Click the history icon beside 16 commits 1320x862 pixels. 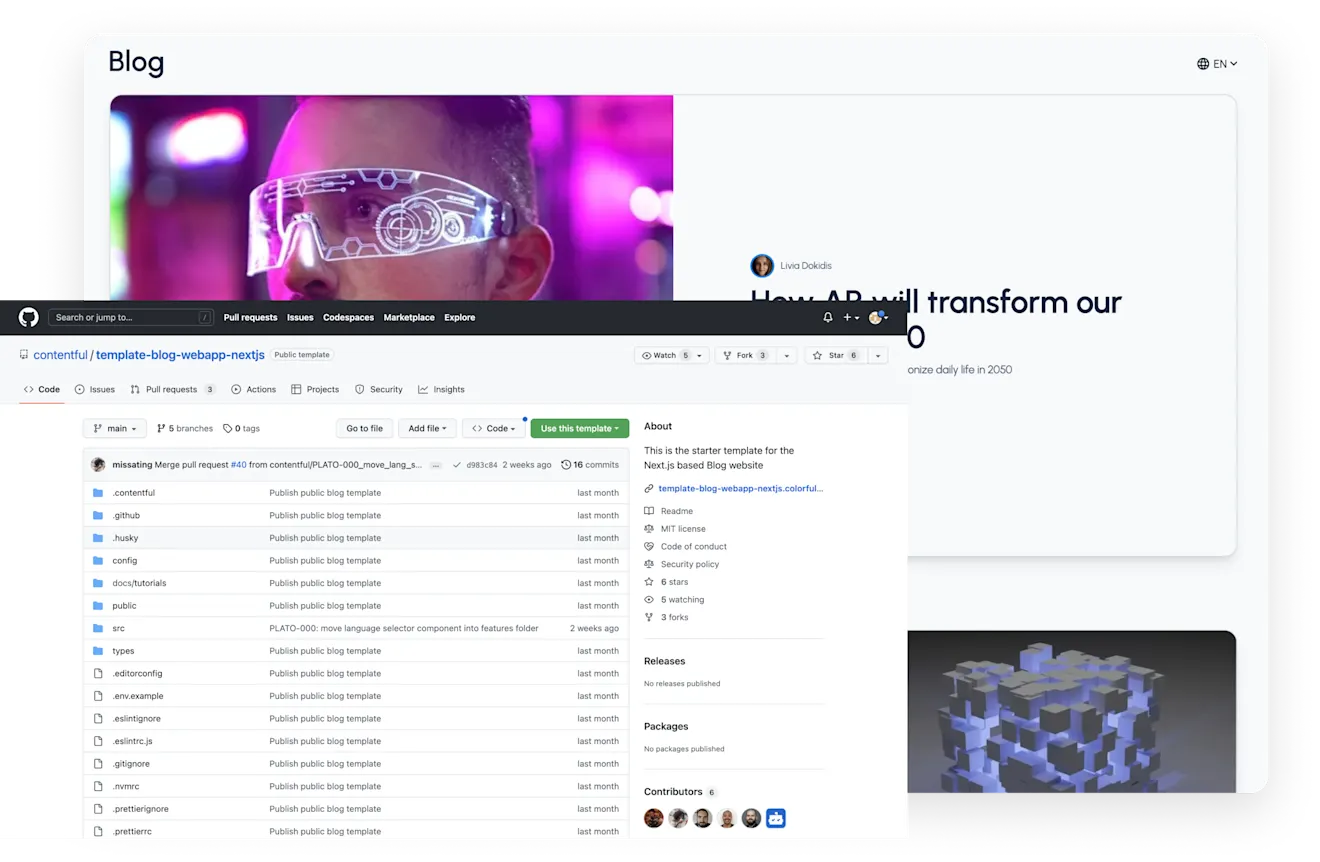(x=564, y=464)
